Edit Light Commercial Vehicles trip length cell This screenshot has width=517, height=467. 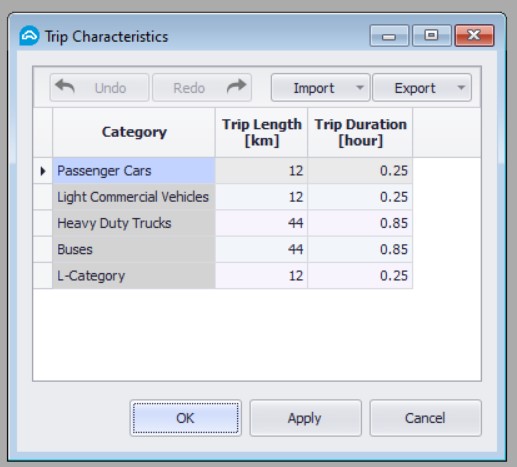tap(261, 197)
